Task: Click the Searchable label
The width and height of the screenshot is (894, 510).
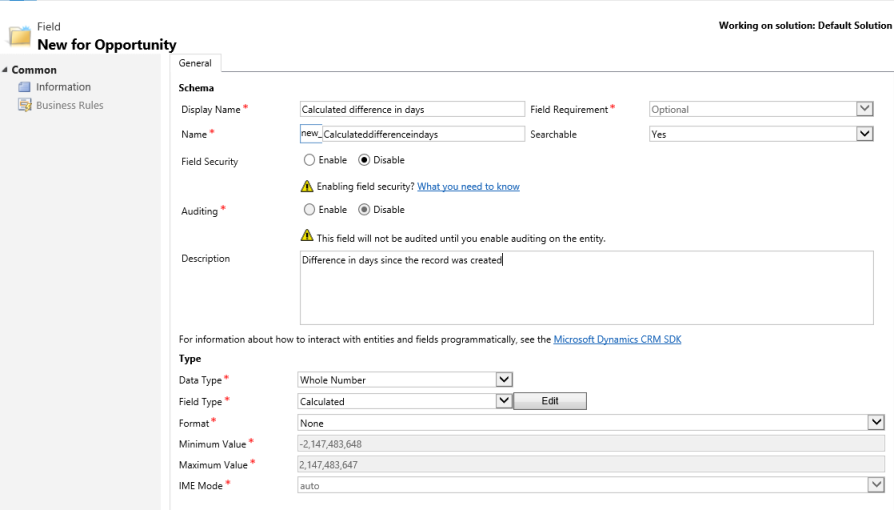Action: pyautogui.click(x=553, y=134)
